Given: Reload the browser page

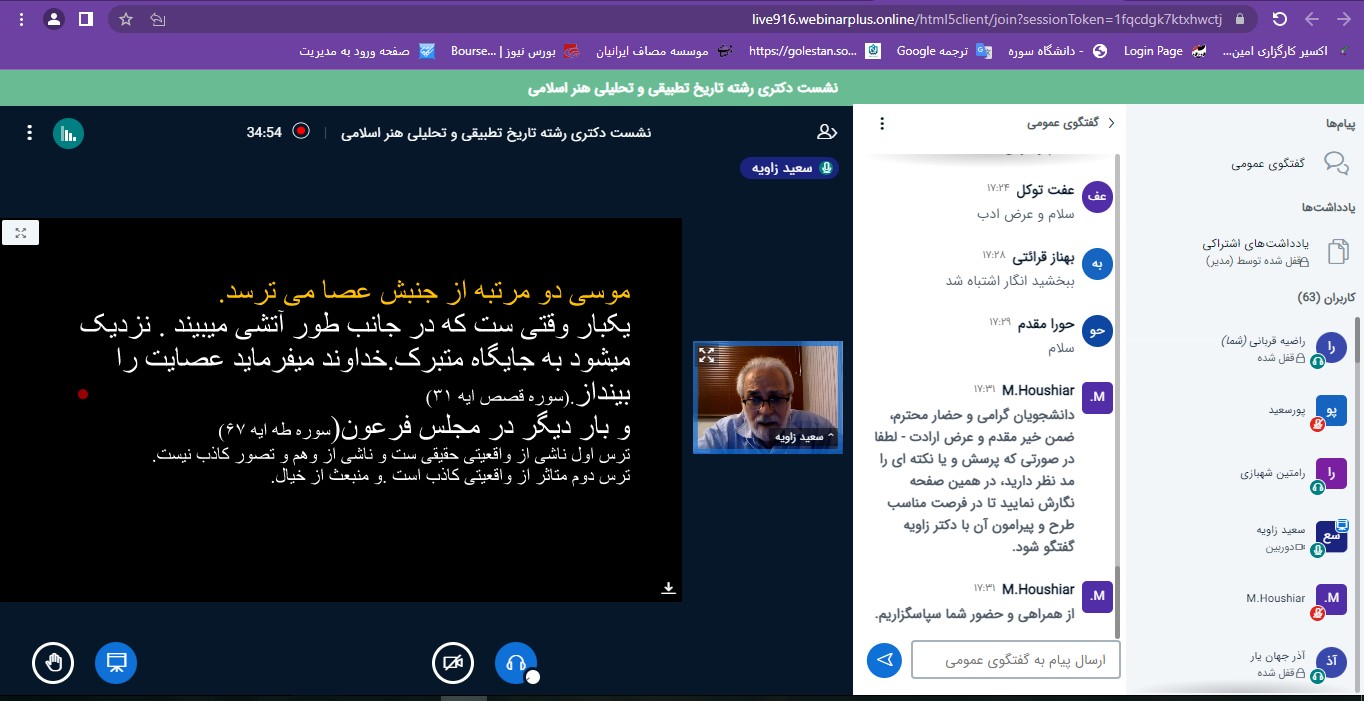Looking at the screenshot, I should point(1279,19).
